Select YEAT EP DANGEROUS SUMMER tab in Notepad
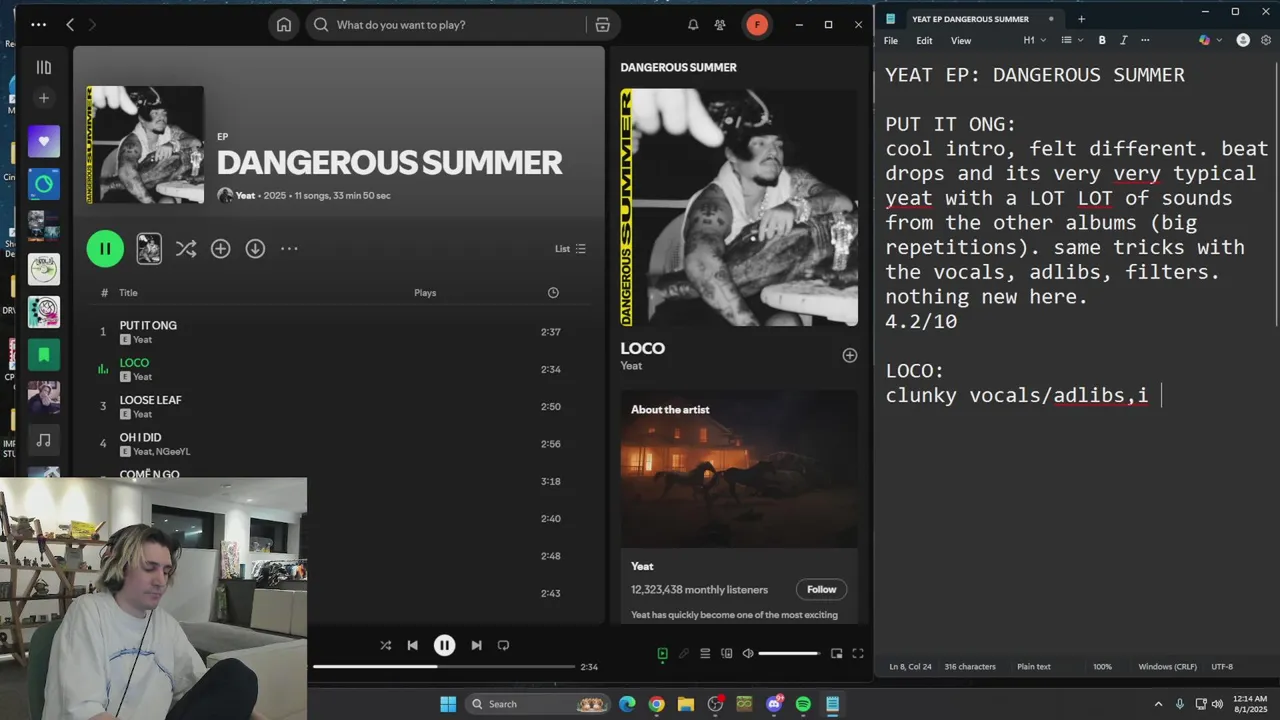This screenshot has width=1280, height=720. pos(971,19)
